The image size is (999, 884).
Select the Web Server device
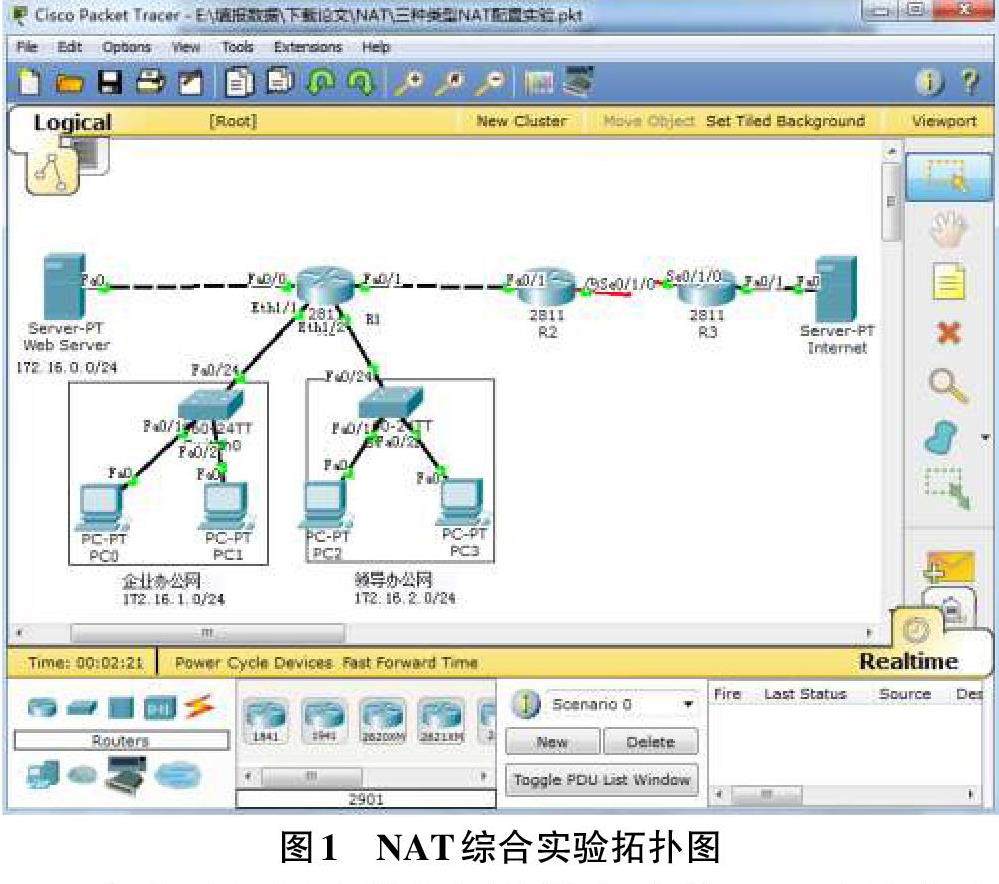[64, 286]
